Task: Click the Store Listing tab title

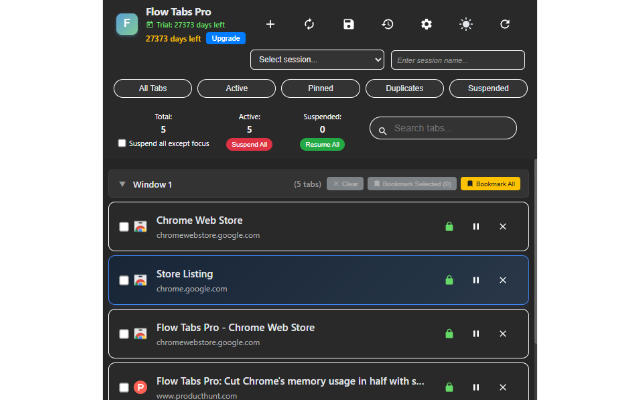Action: click(x=184, y=274)
